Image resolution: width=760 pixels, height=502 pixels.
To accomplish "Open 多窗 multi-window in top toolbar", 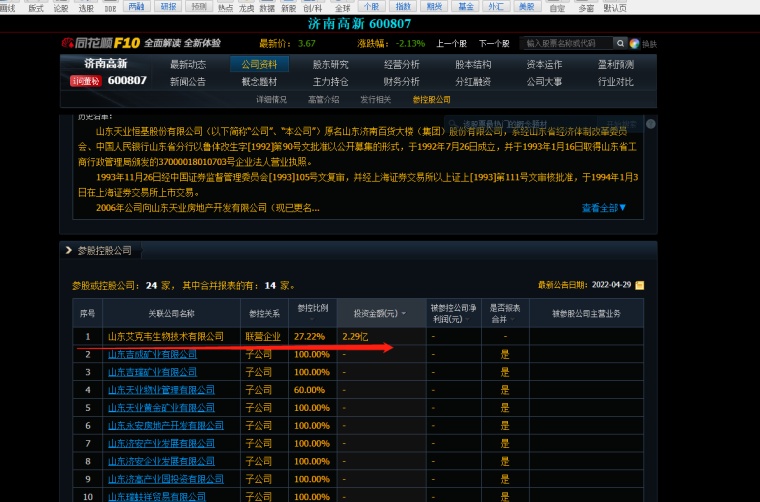I will [x=586, y=7].
